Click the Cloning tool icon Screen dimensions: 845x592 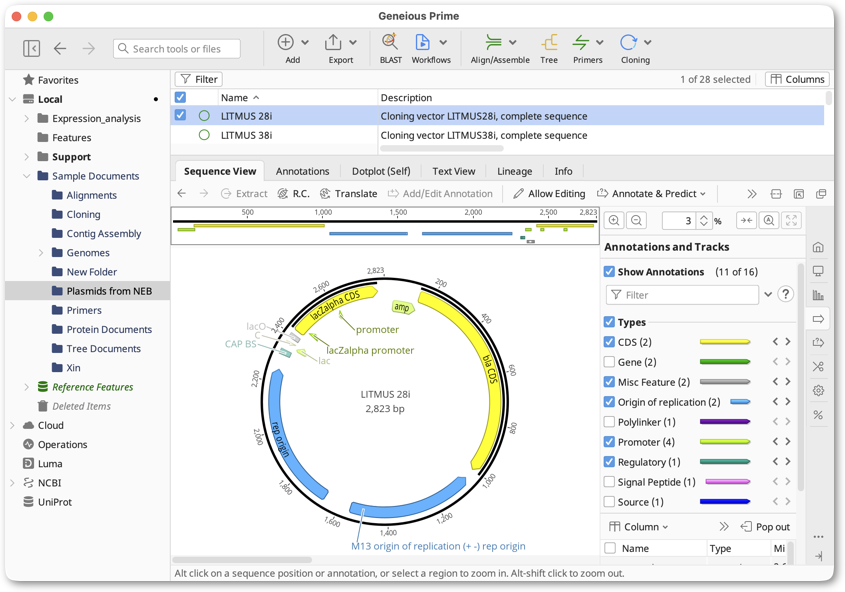click(628, 42)
